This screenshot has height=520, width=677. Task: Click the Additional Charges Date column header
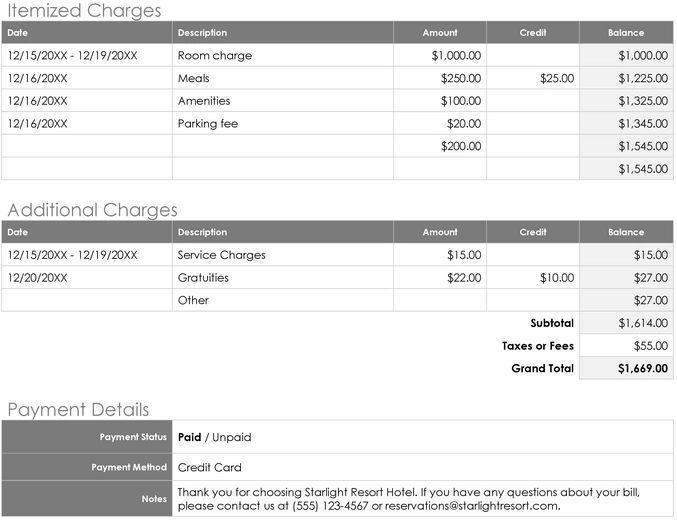87,232
